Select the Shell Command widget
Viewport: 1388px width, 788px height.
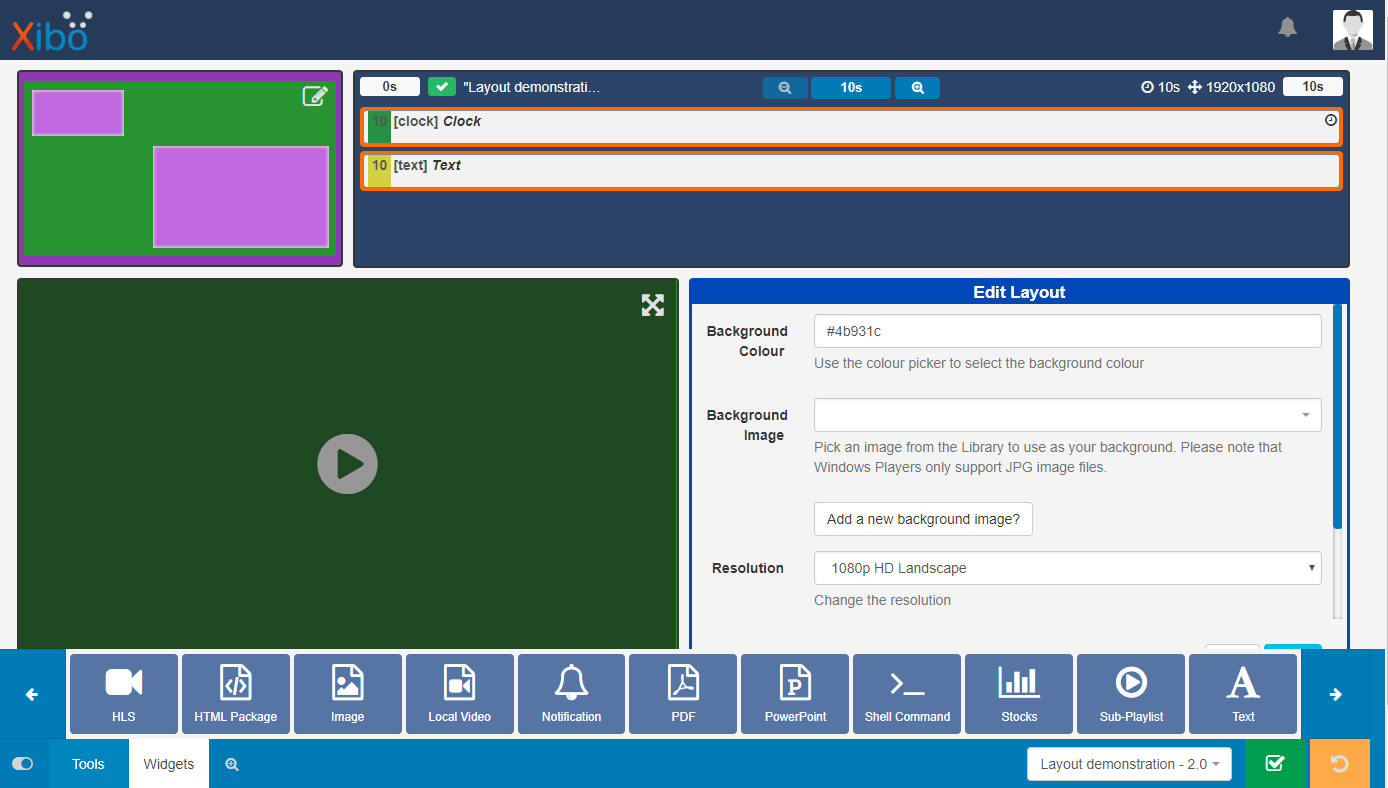tap(907, 693)
